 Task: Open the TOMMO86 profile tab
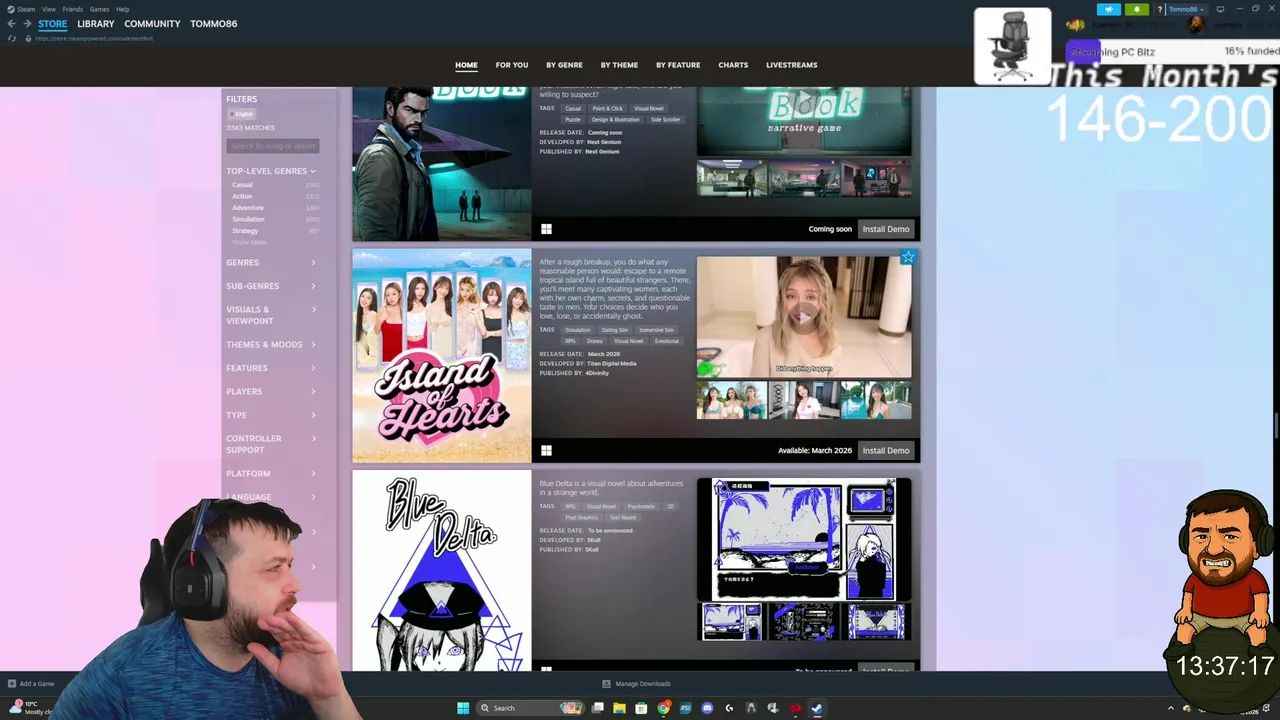[x=213, y=23]
